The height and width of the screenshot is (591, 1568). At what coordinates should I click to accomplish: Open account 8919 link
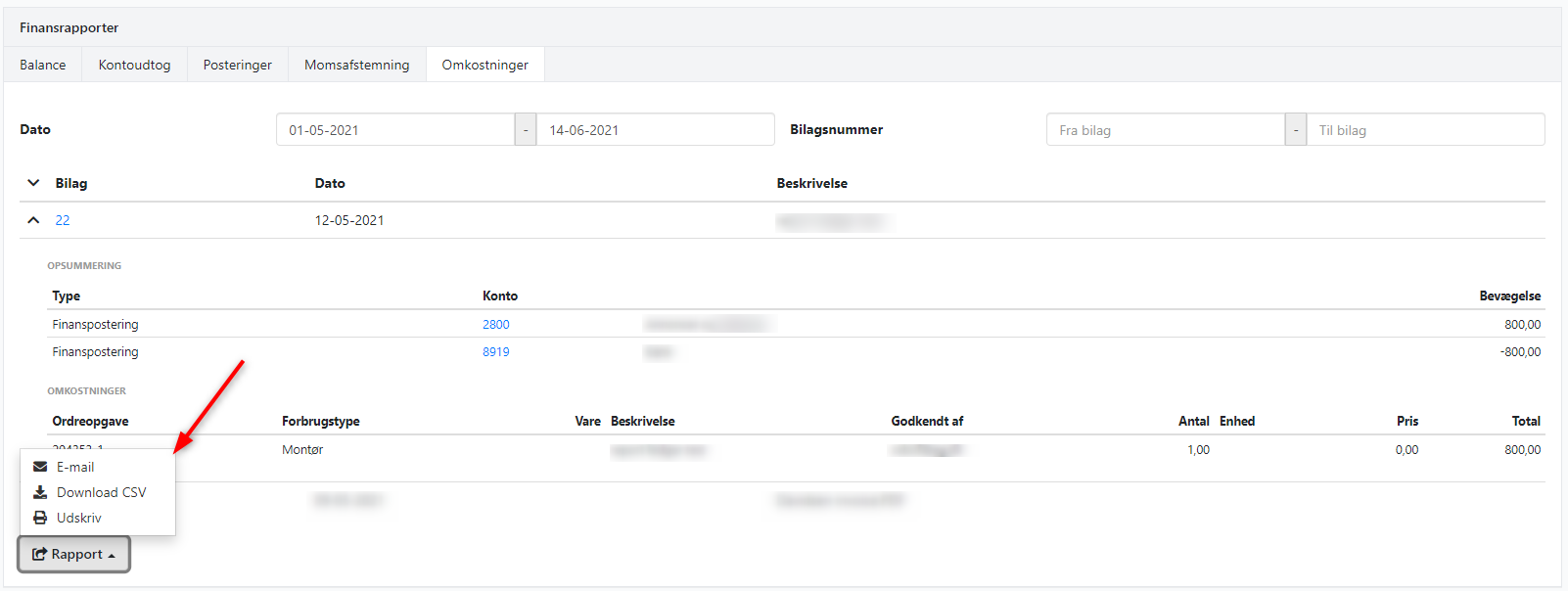[x=495, y=351]
